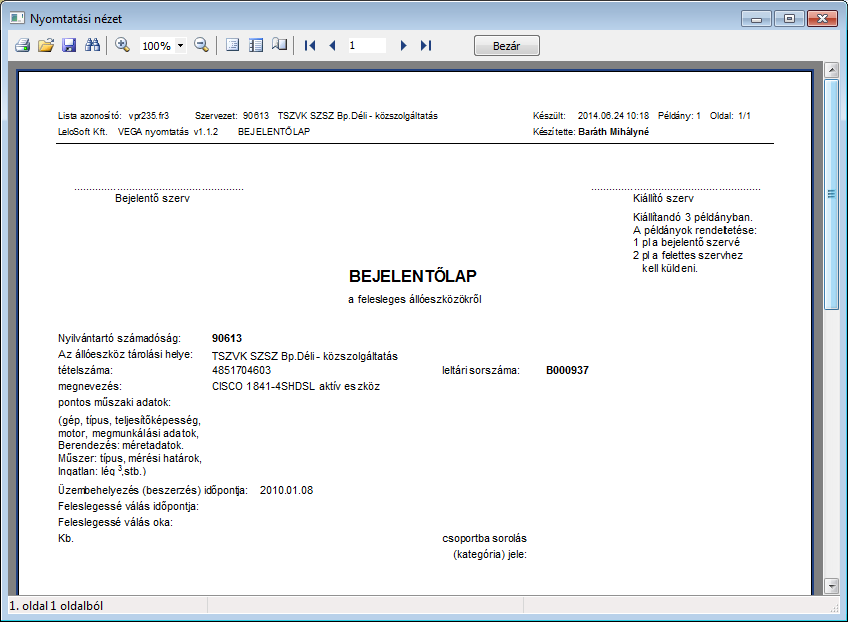848x622 pixels.
Task: Save the report with floppy disk icon
Action: tap(69, 45)
